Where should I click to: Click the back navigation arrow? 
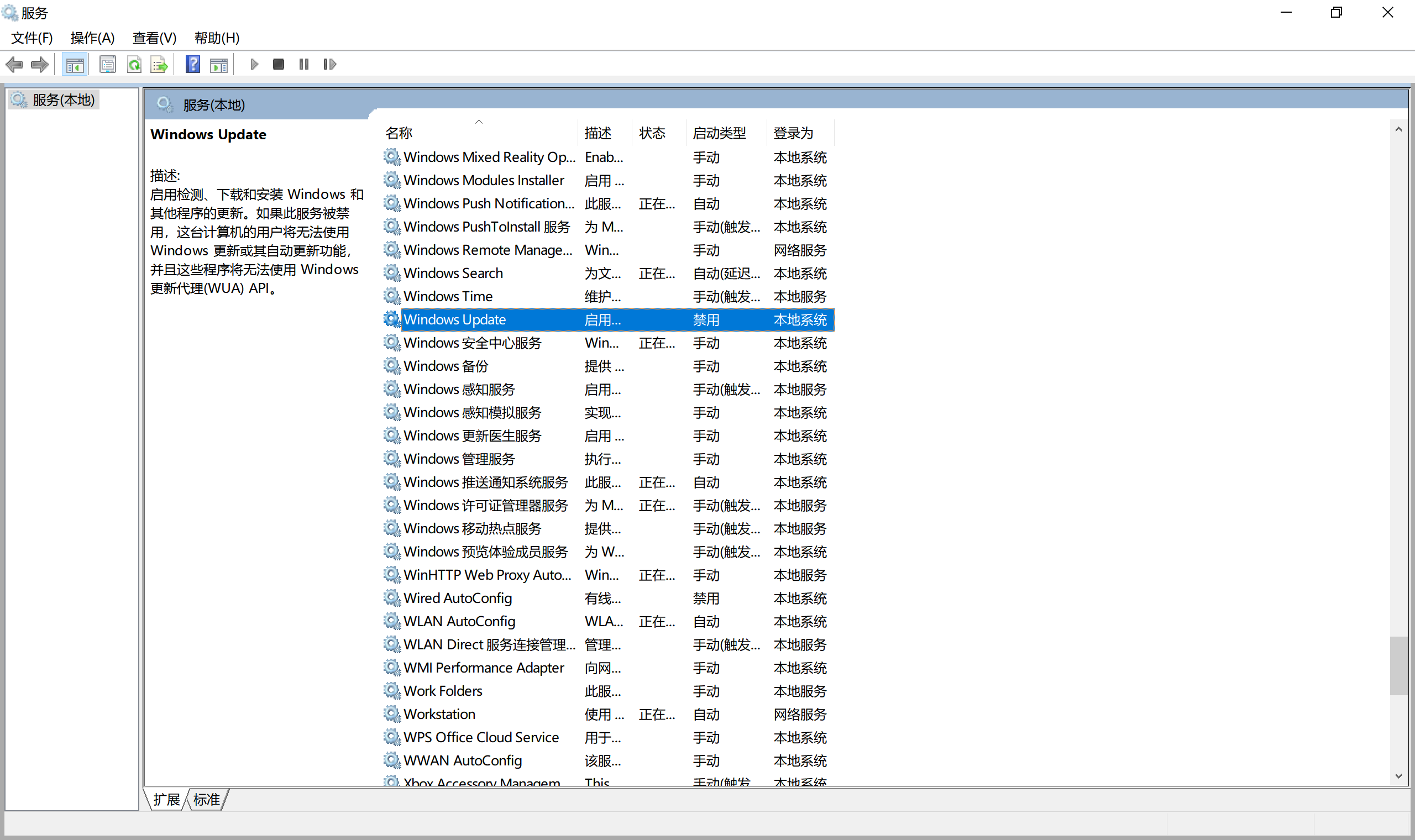14,64
